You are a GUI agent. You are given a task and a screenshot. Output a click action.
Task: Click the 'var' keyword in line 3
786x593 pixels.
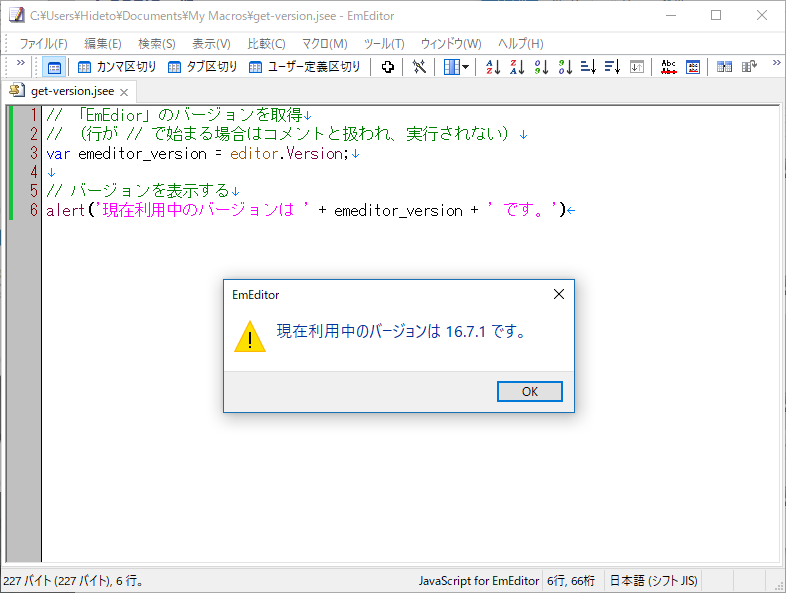pos(58,153)
